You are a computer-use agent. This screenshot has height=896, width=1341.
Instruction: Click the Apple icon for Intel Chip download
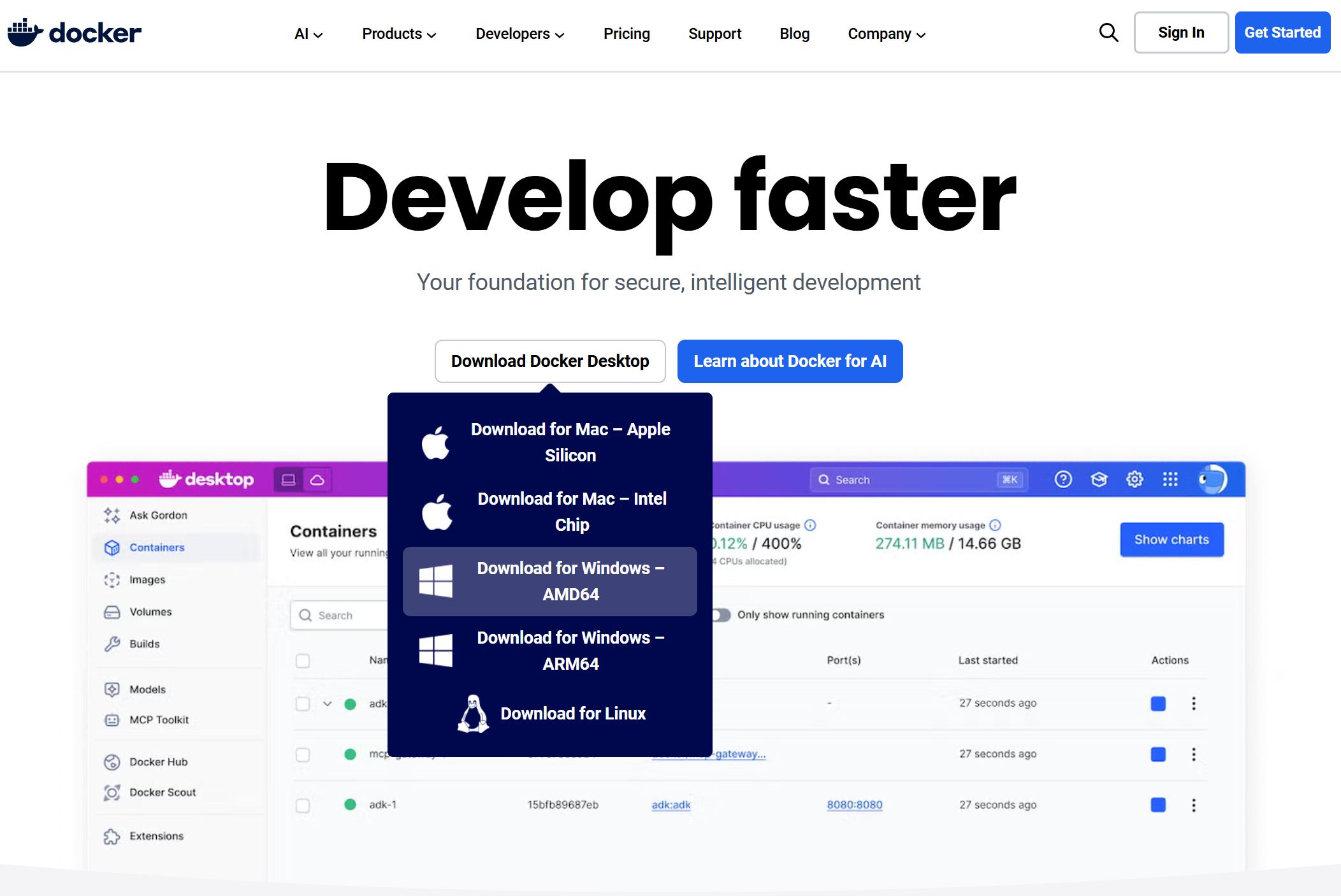click(x=437, y=512)
